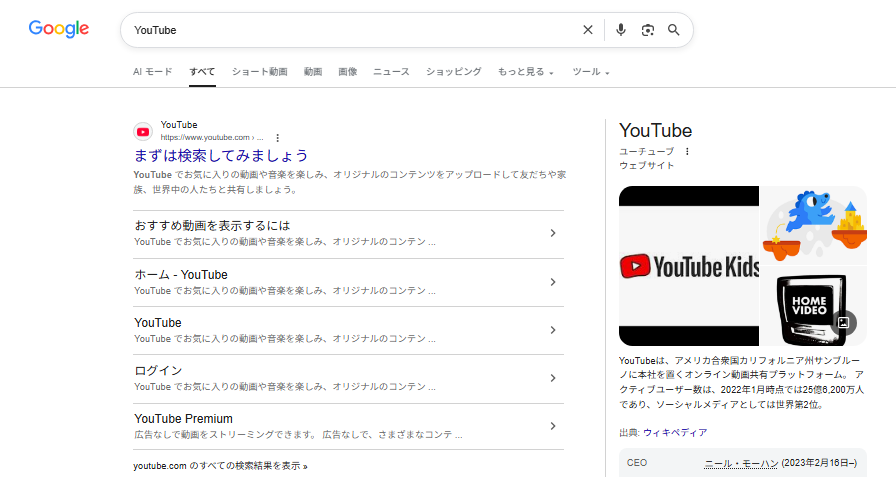
Task: Open blue dinosaur illustration thumbnail
Action: (x=814, y=225)
